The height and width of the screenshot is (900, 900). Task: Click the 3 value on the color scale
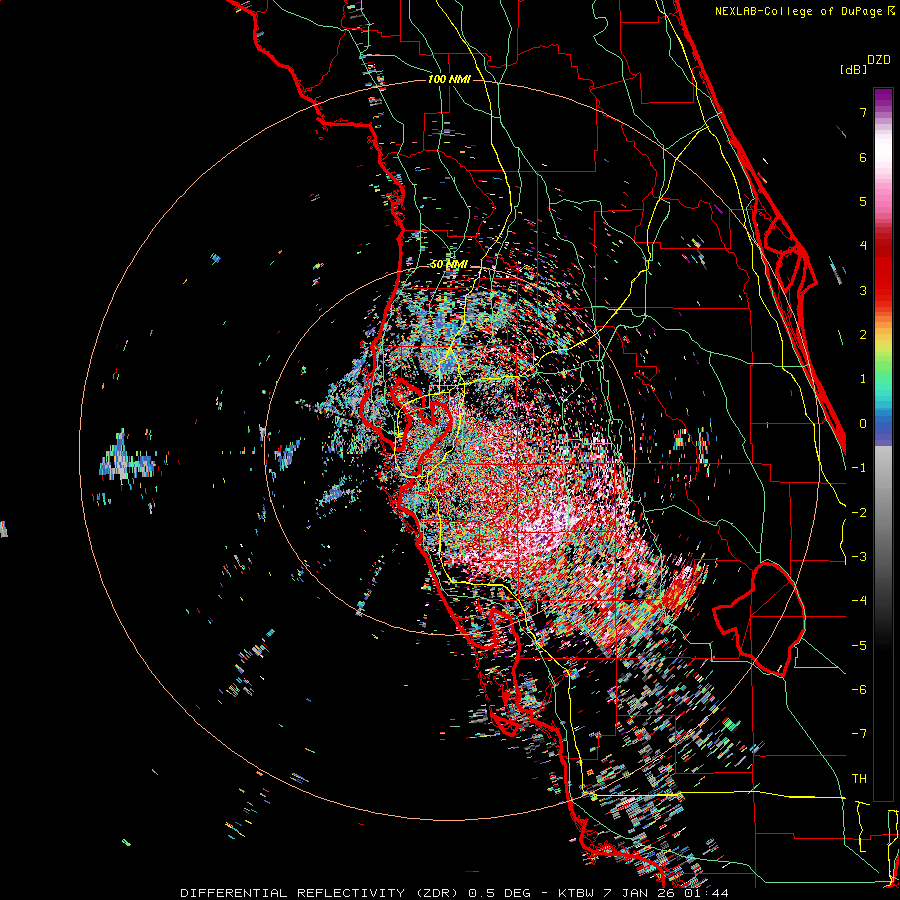(863, 290)
